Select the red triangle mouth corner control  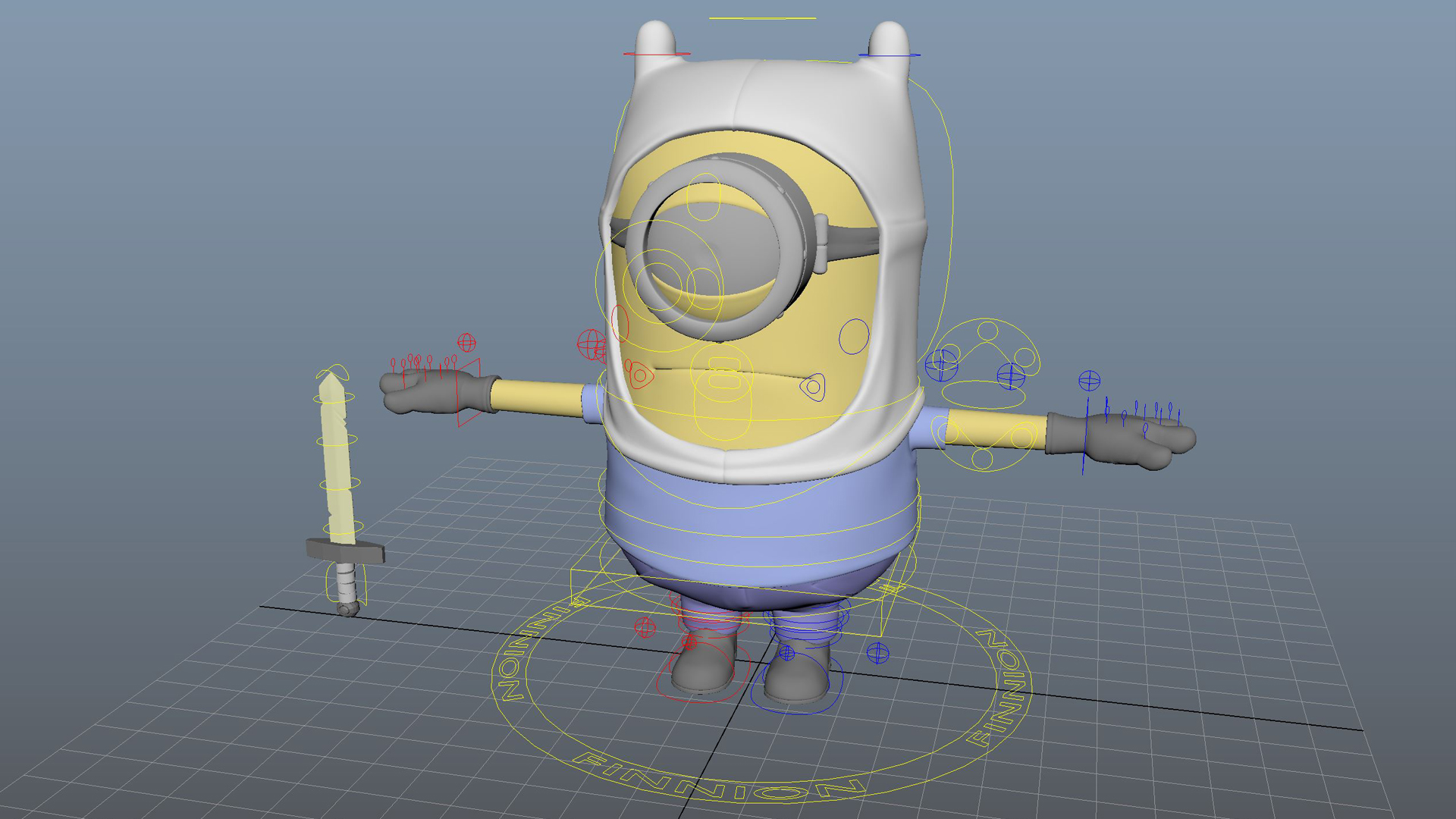coord(642,375)
